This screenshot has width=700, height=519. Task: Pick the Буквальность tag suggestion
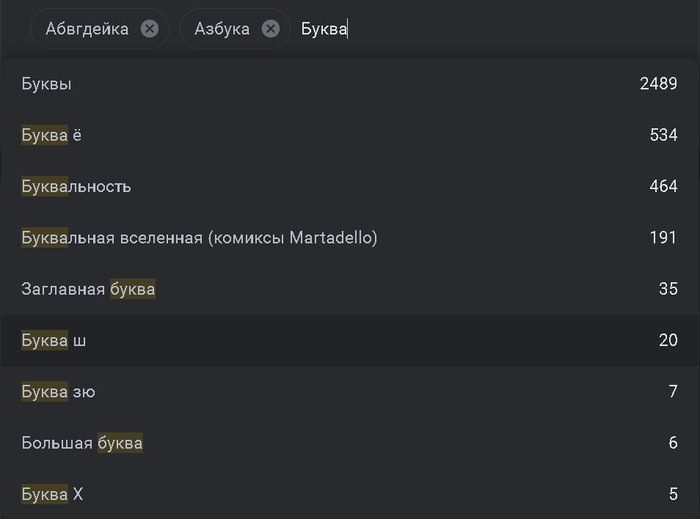(350, 187)
